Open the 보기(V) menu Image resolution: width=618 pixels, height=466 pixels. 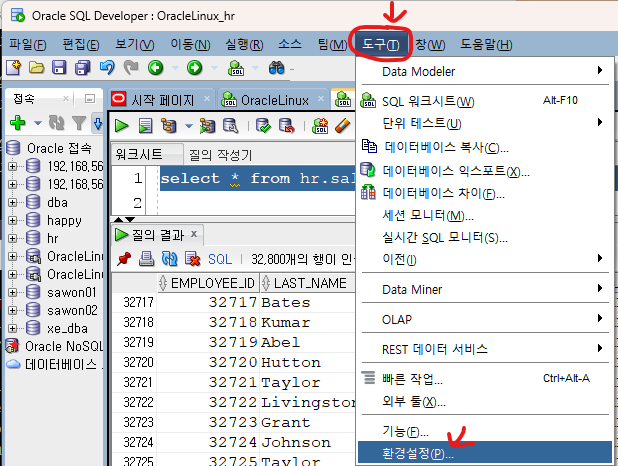134,45
